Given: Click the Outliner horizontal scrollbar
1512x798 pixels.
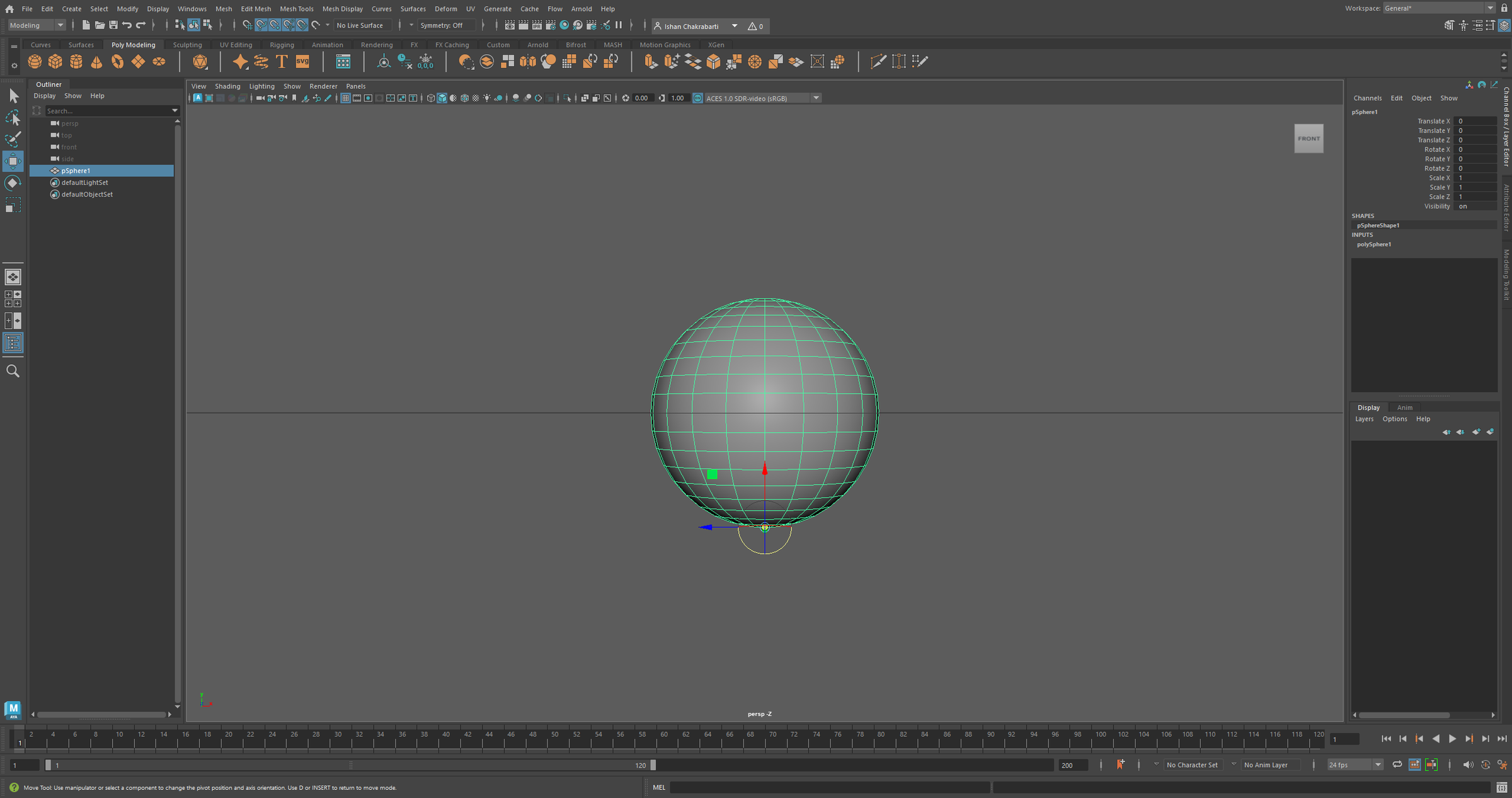Looking at the screenshot, I should coord(101,714).
